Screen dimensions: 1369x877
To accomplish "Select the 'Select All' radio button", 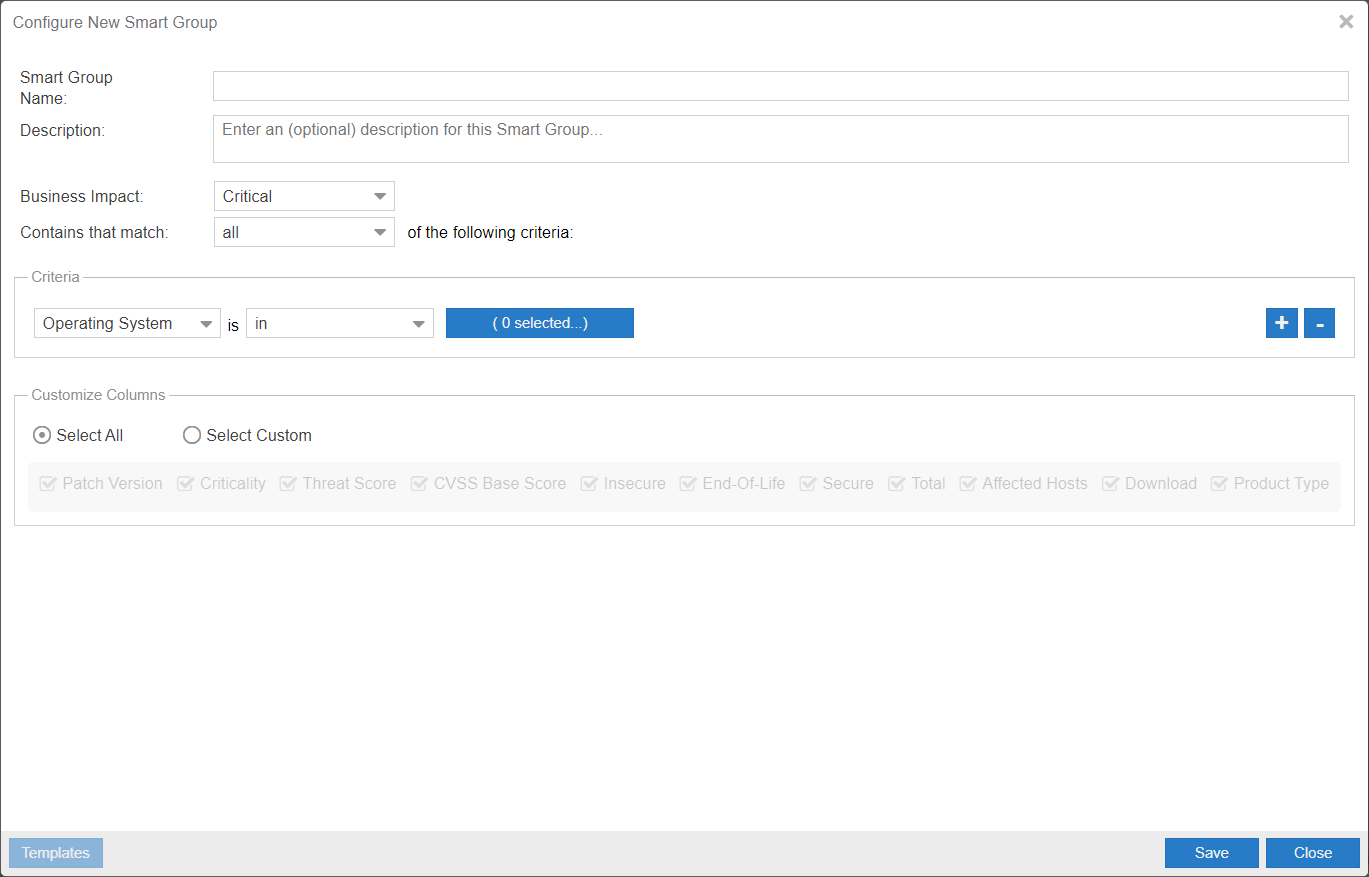I will click(x=42, y=435).
